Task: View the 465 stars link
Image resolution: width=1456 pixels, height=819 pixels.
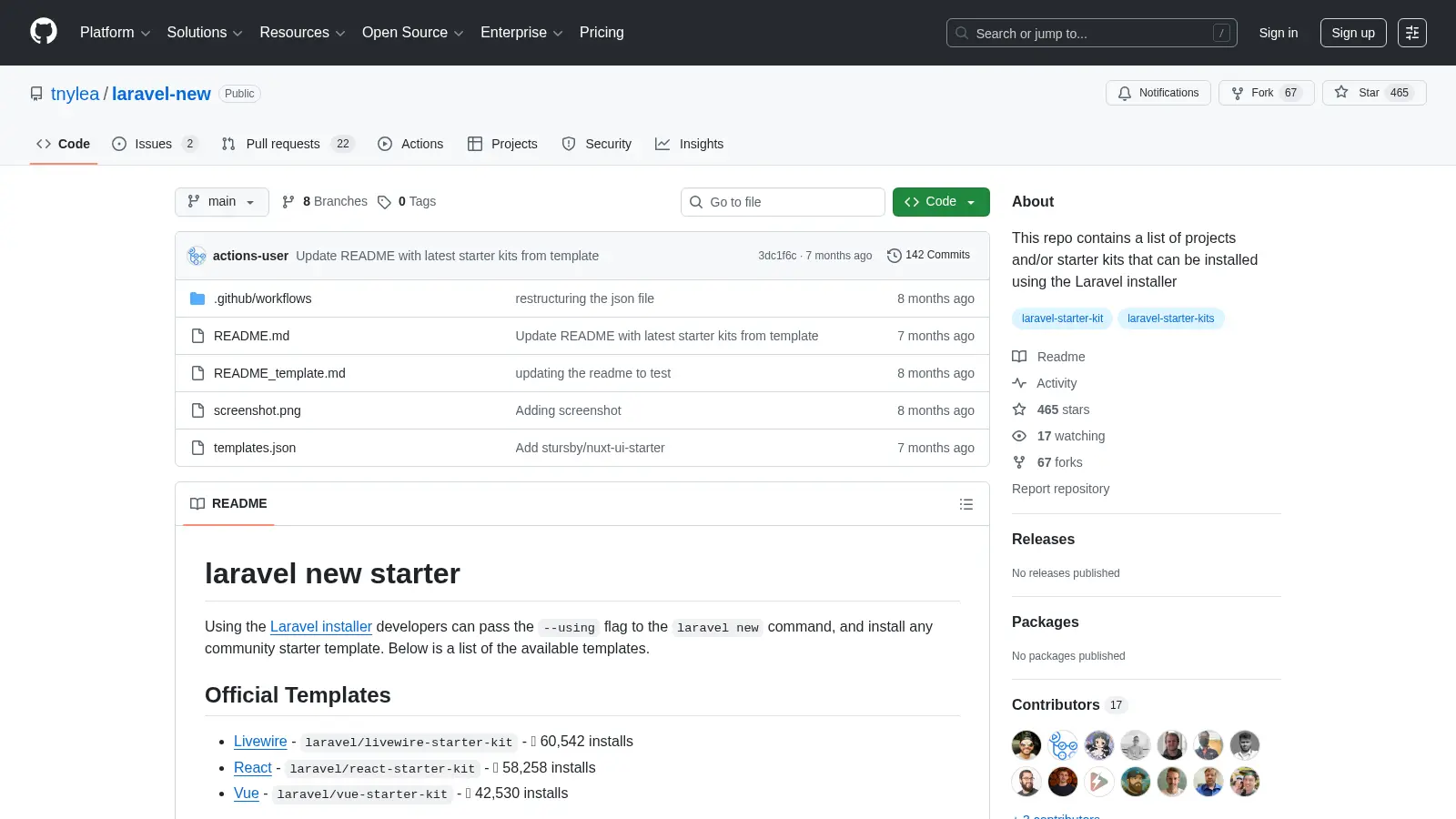Action: [x=1051, y=409]
